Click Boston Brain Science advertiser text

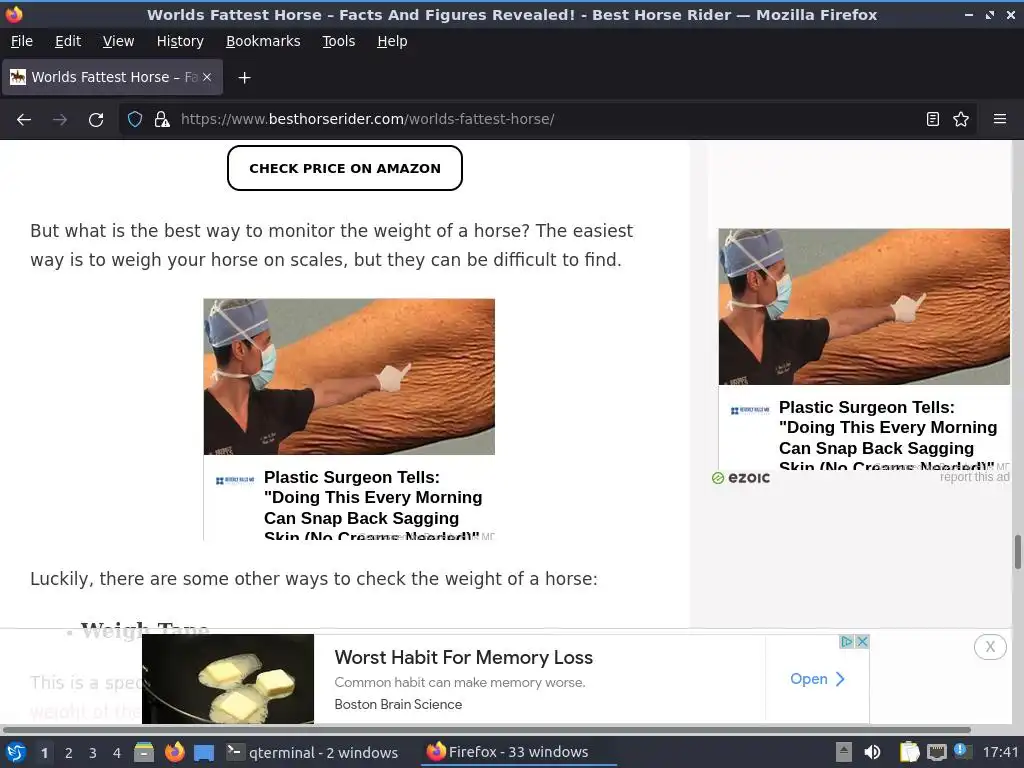398,705
